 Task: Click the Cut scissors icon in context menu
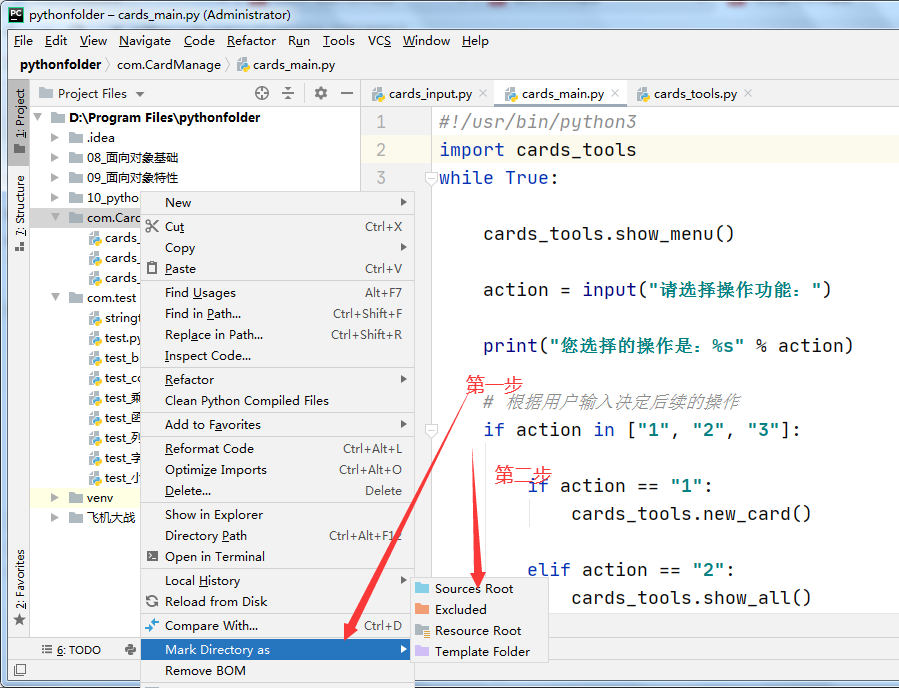[152, 226]
